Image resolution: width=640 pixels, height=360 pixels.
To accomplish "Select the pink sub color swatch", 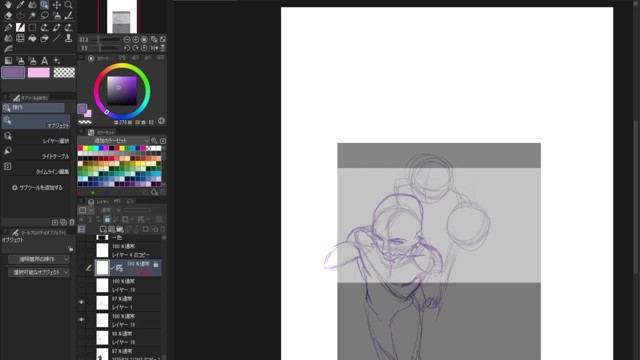I will pyautogui.click(x=39, y=73).
